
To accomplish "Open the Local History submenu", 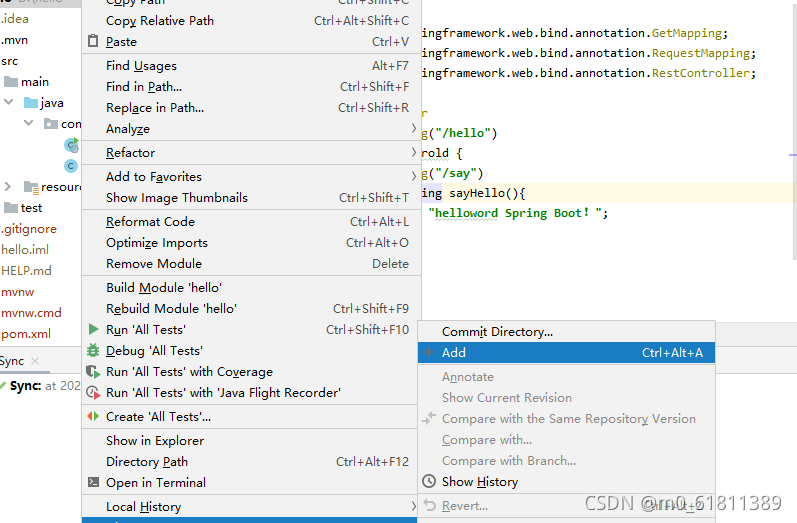I will coord(250,506).
